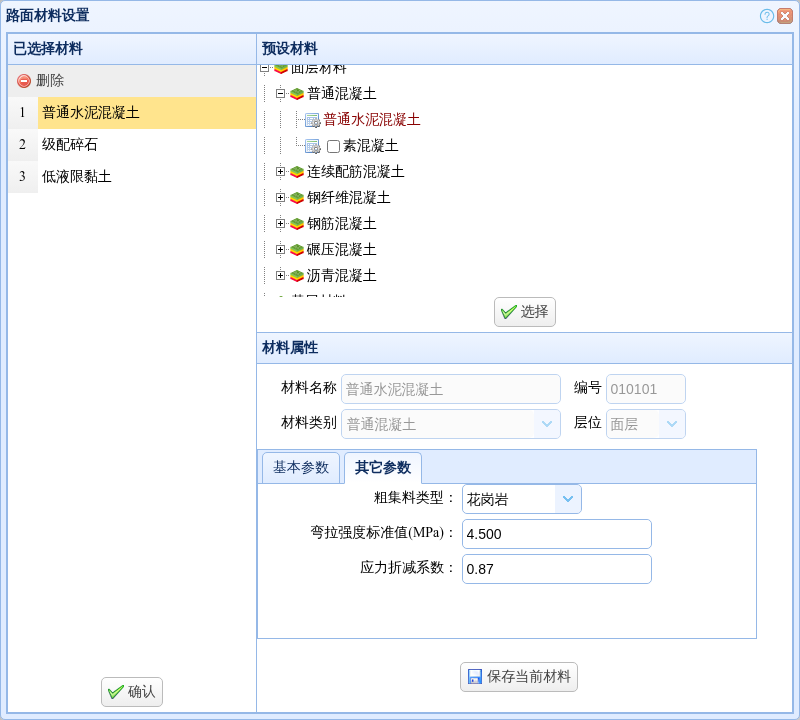The image size is (800, 720).
Task: Click the material icon beside 普通水泥混凝土 tree node
Action: (312, 120)
